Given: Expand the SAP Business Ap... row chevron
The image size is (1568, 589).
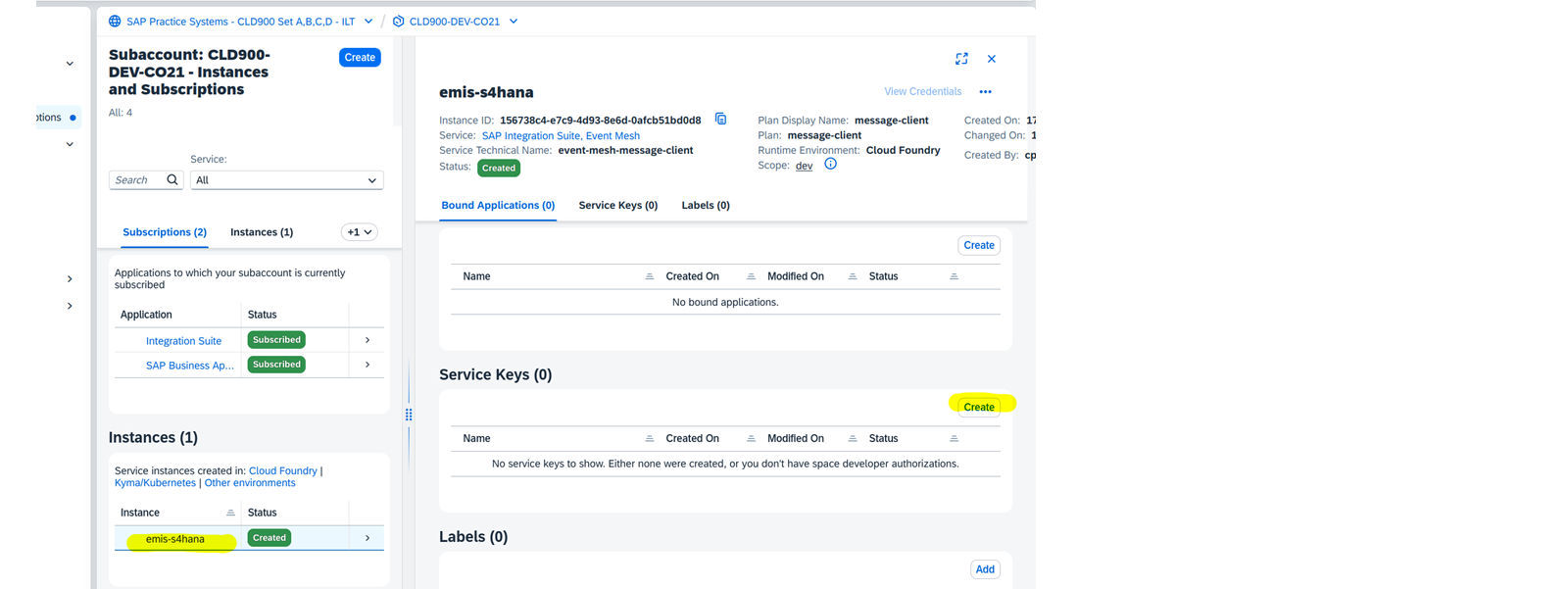Looking at the screenshot, I should tap(367, 365).
